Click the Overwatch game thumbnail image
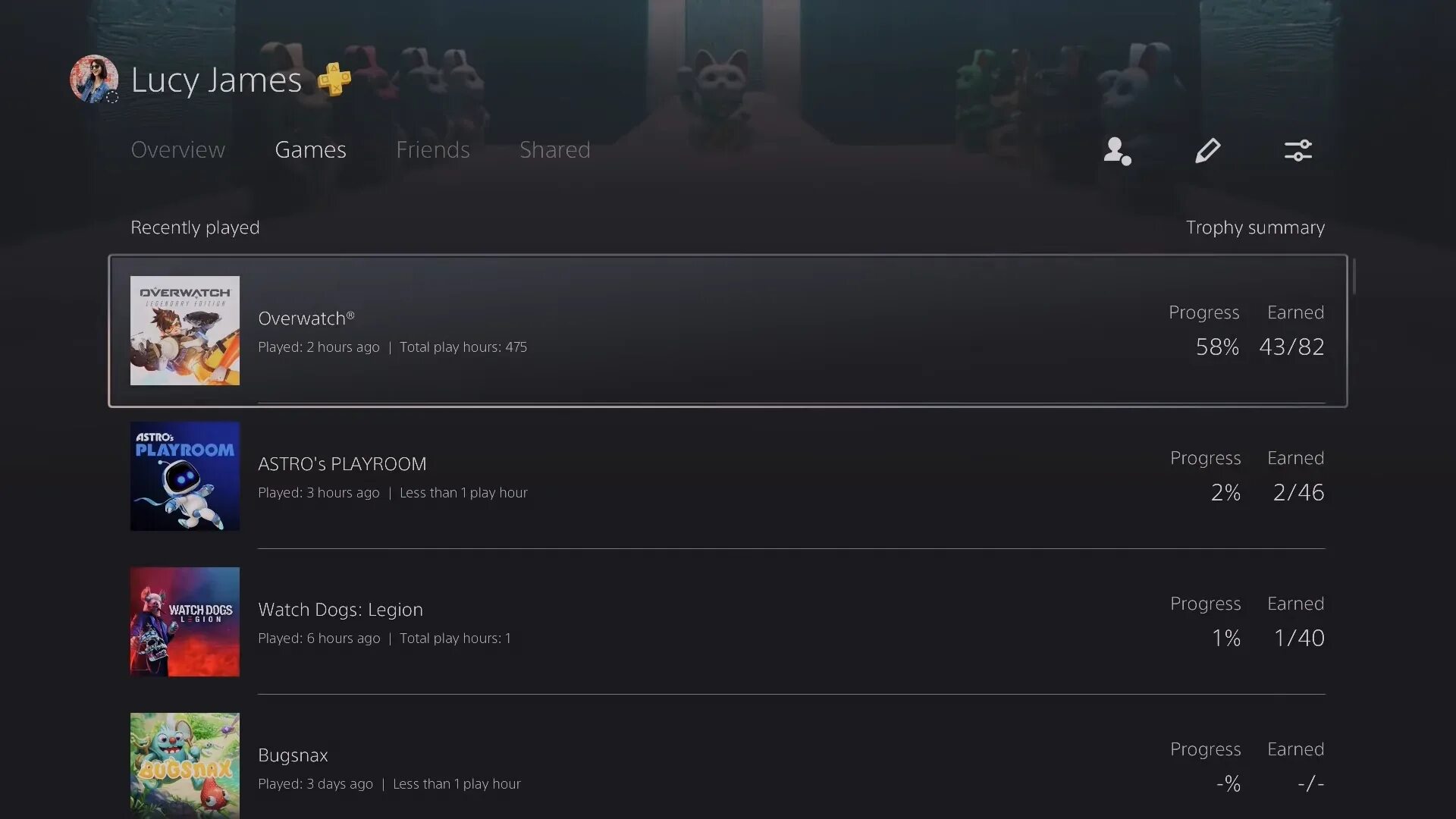 [x=184, y=330]
